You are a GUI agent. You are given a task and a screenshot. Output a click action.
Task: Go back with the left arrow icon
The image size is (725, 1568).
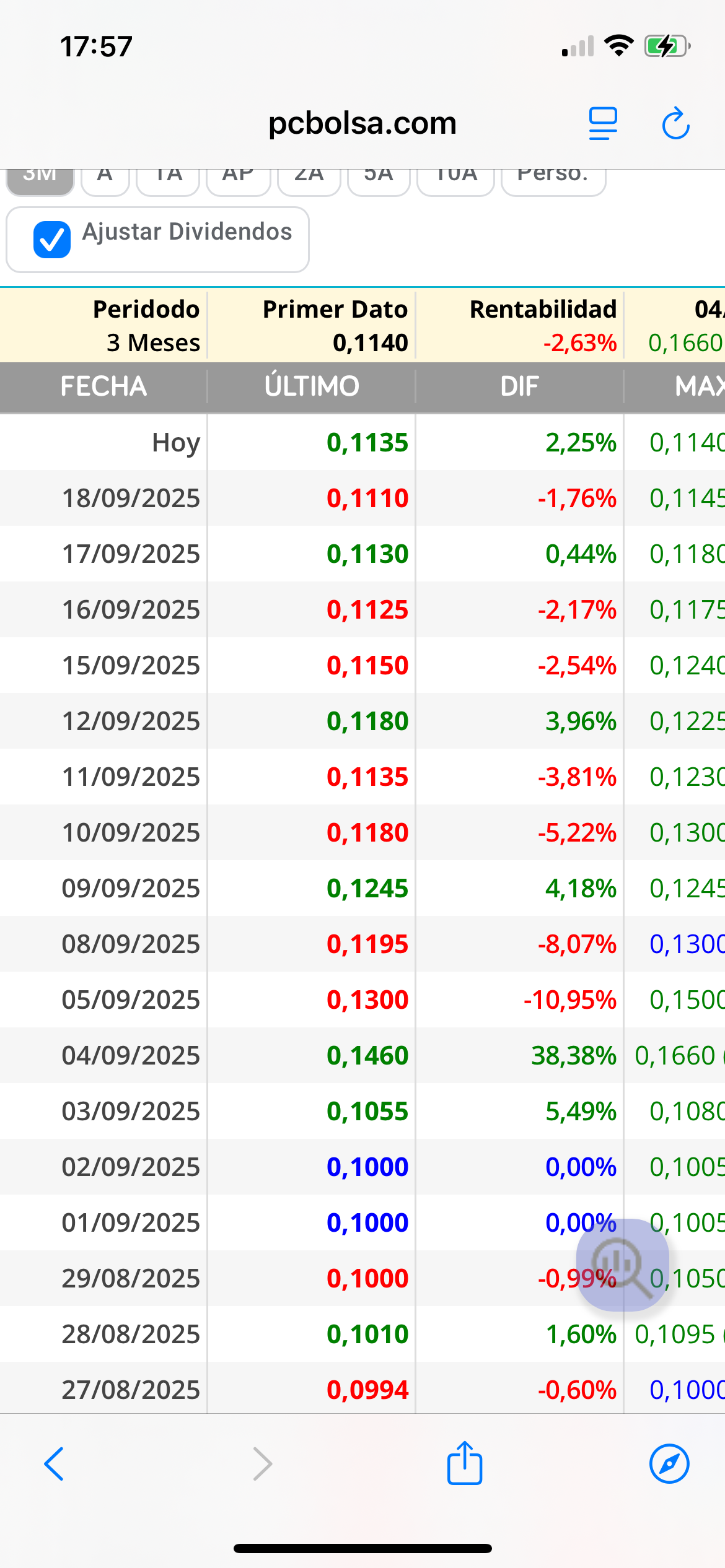[x=54, y=1464]
